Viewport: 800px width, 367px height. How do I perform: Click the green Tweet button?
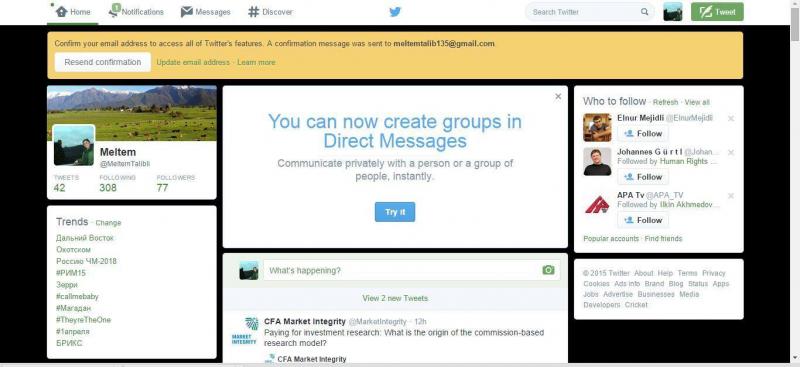tap(717, 12)
